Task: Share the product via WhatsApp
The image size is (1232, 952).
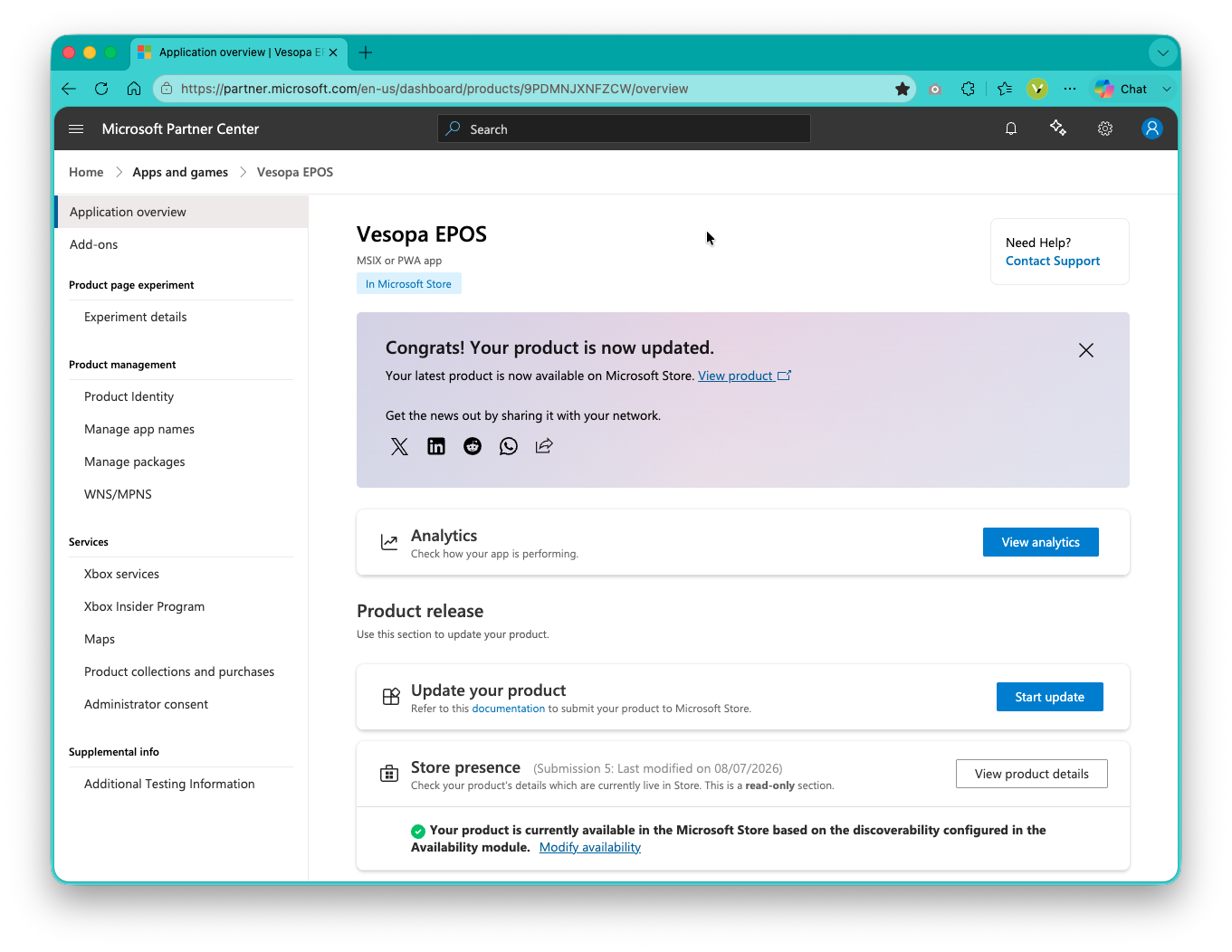Action: click(509, 446)
